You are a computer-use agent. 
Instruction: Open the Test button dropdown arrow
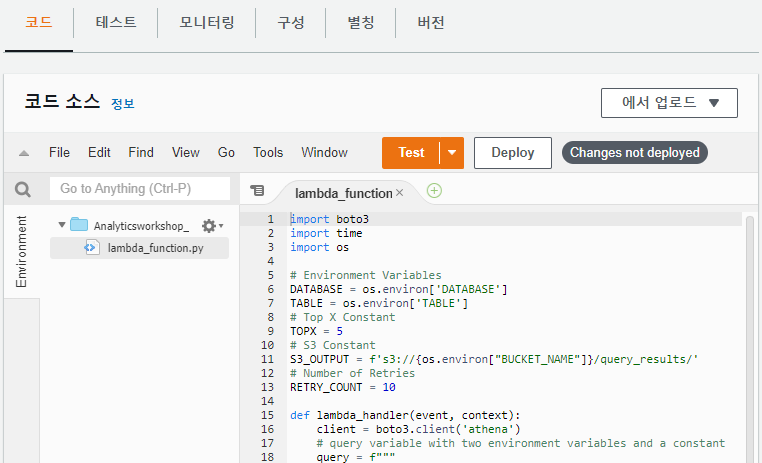pyautogui.click(x=452, y=153)
